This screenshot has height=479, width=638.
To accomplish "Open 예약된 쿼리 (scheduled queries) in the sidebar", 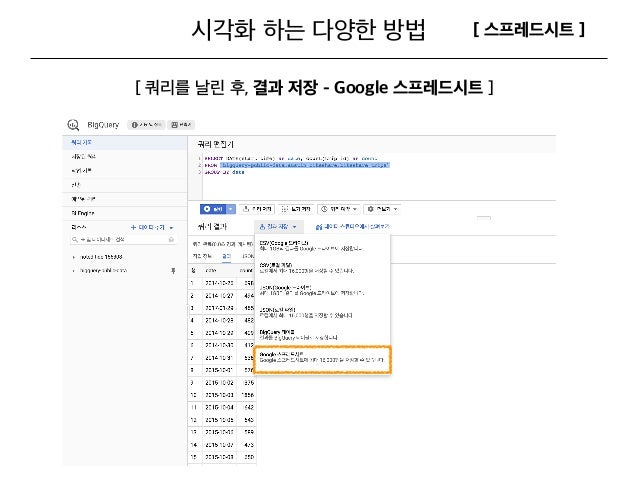I will (x=125, y=199).
